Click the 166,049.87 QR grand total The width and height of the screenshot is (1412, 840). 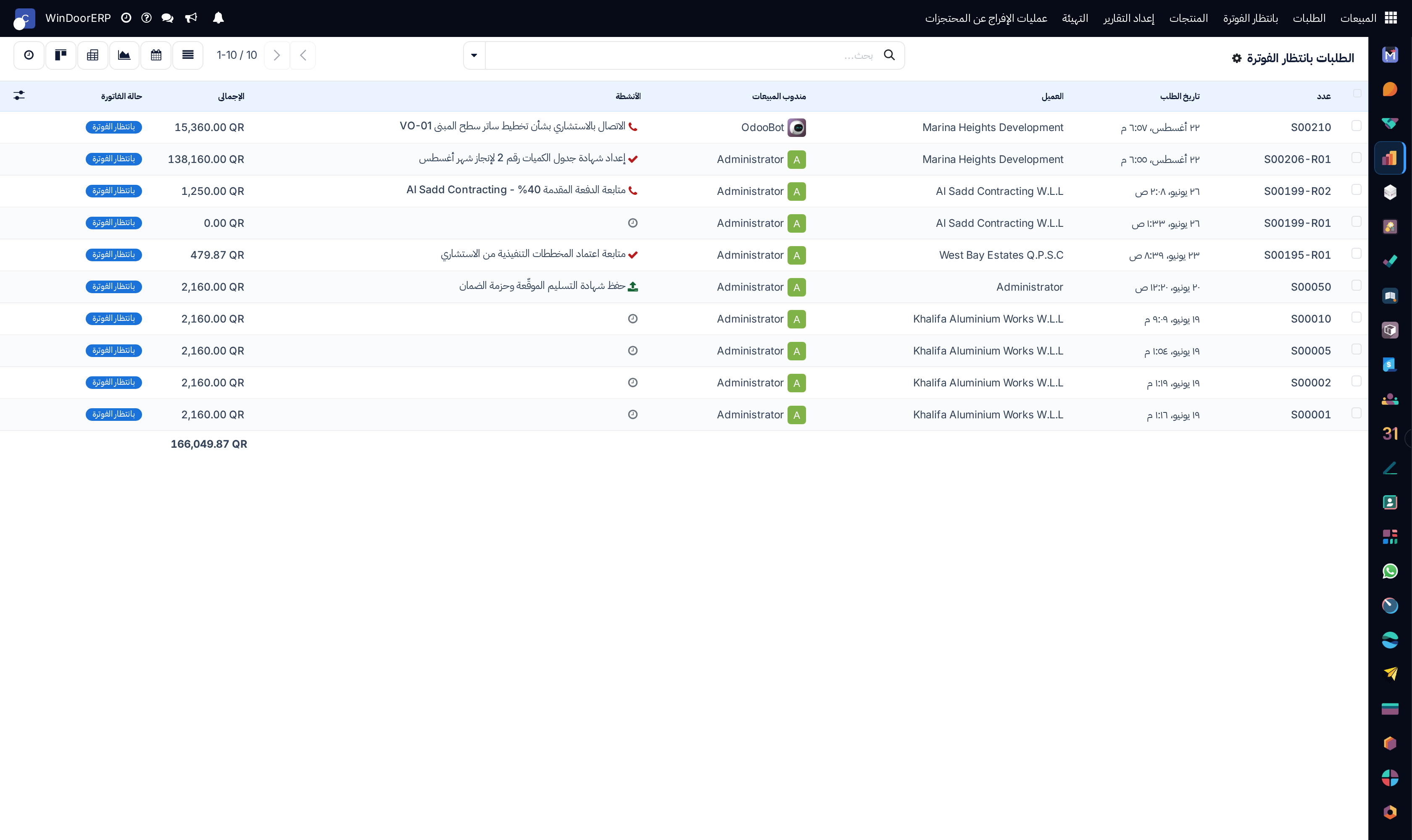point(209,444)
